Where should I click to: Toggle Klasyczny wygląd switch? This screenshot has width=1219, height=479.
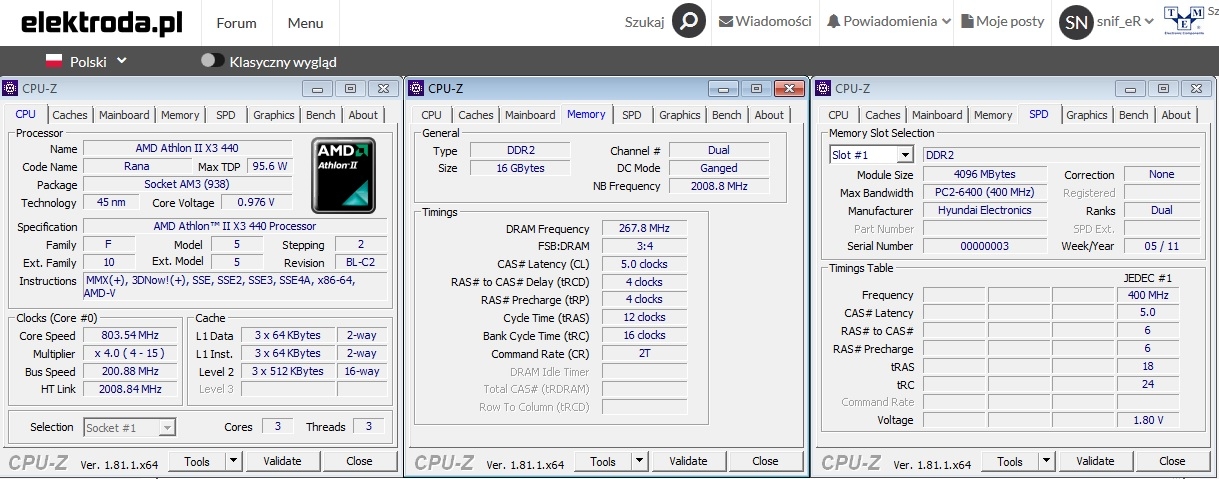[x=212, y=61]
